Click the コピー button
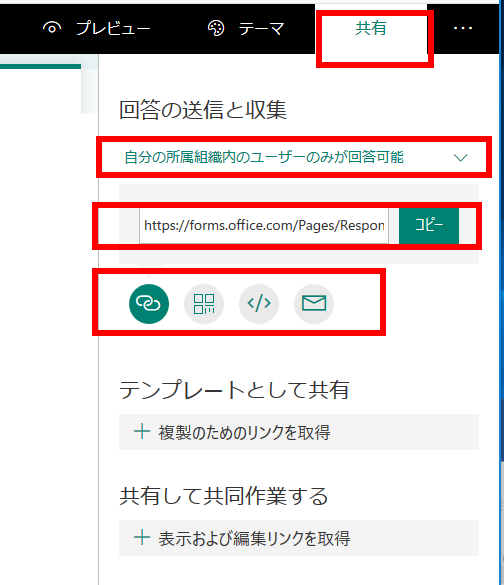The width and height of the screenshot is (504, 585). click(429, 226)
